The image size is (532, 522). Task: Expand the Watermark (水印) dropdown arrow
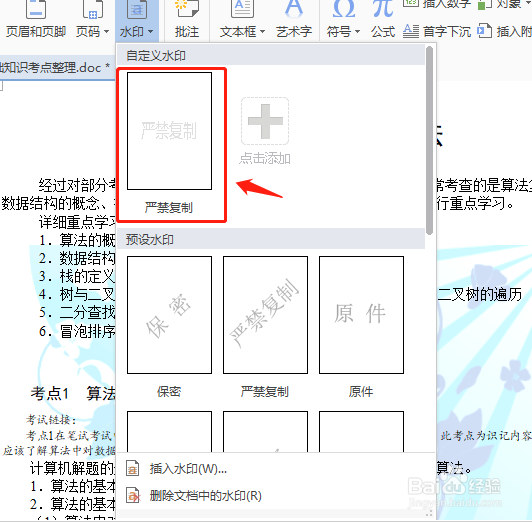(x=151, y=32)
